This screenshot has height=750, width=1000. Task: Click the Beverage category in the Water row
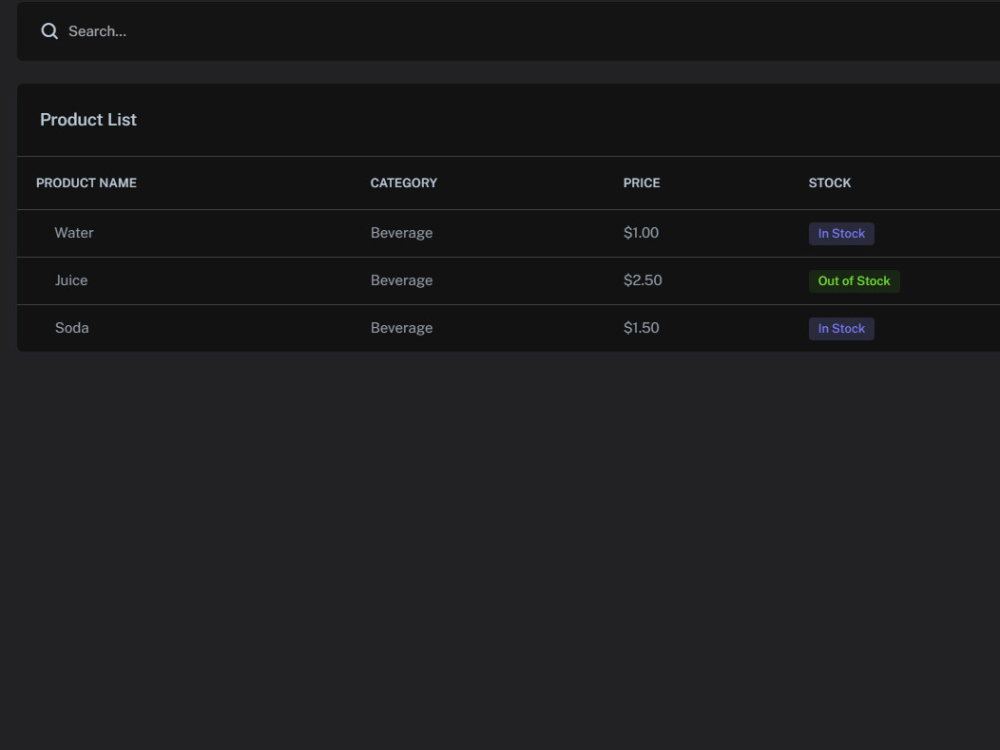(x=402, y=233)
